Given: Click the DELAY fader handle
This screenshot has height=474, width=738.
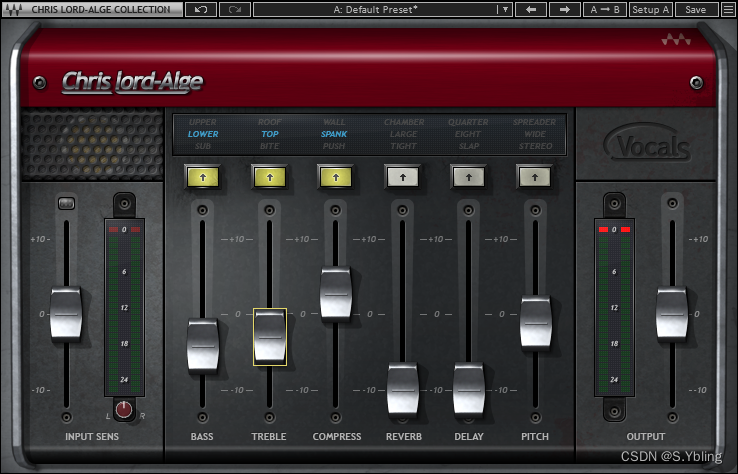Looking at the screenshot, I should (469, 390).
